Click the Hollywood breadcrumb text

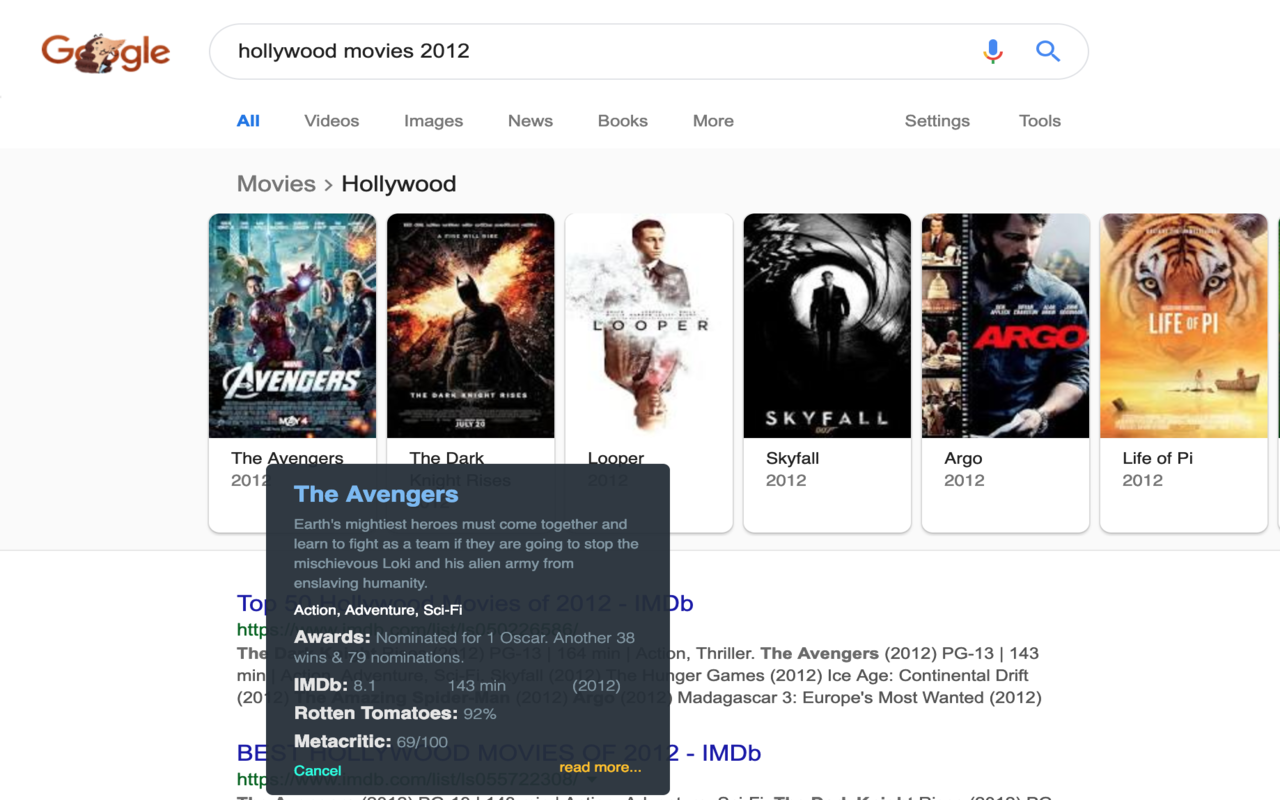(399, 184)
